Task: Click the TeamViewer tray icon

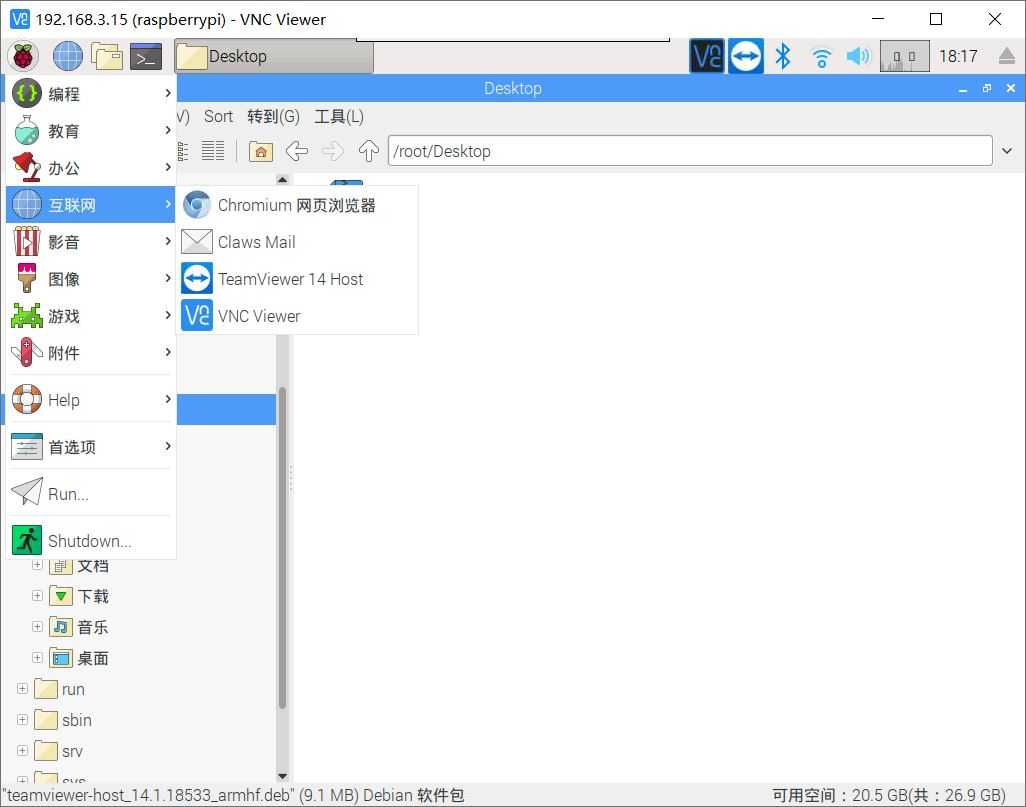Action: pyautogui.click(x=746, y=56)
